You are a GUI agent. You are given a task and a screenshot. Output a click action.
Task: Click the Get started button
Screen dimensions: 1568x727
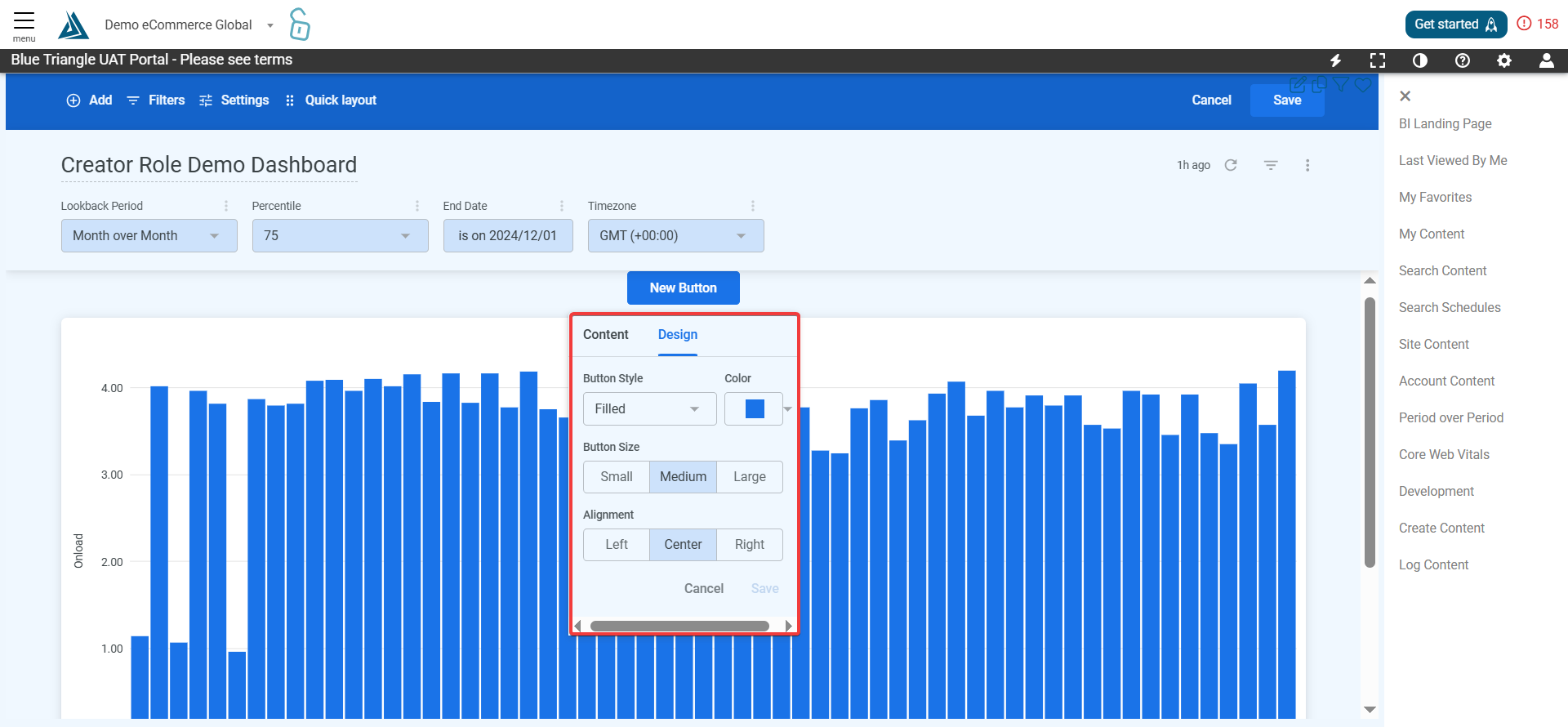pos(1456,25)
